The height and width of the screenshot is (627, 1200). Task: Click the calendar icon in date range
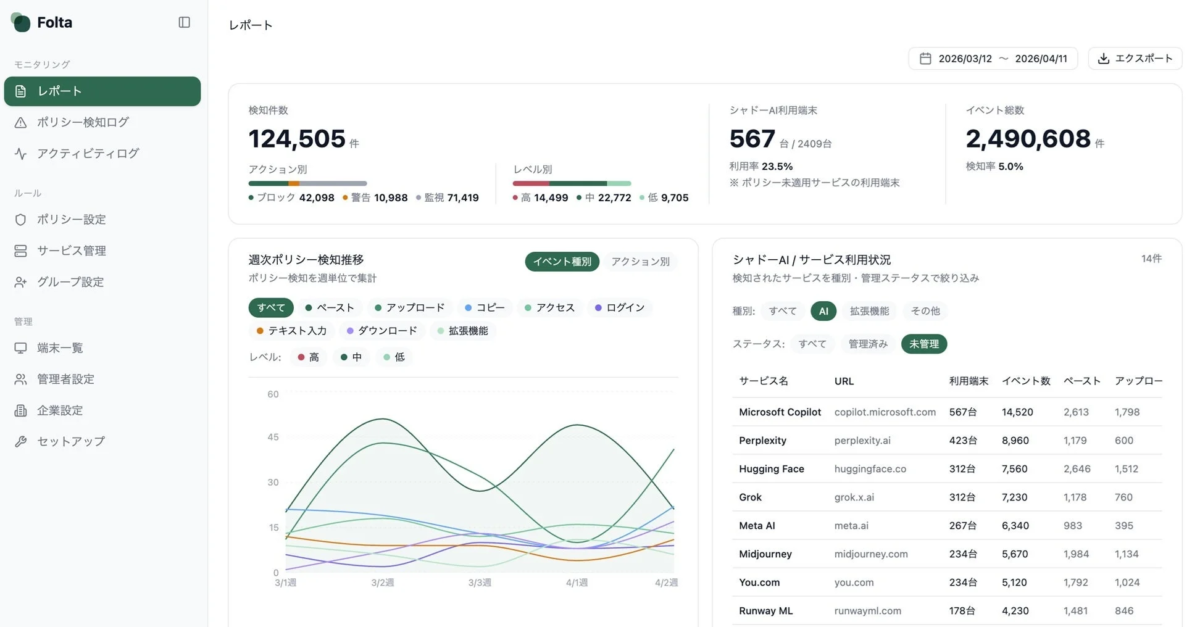pos(925,58)
